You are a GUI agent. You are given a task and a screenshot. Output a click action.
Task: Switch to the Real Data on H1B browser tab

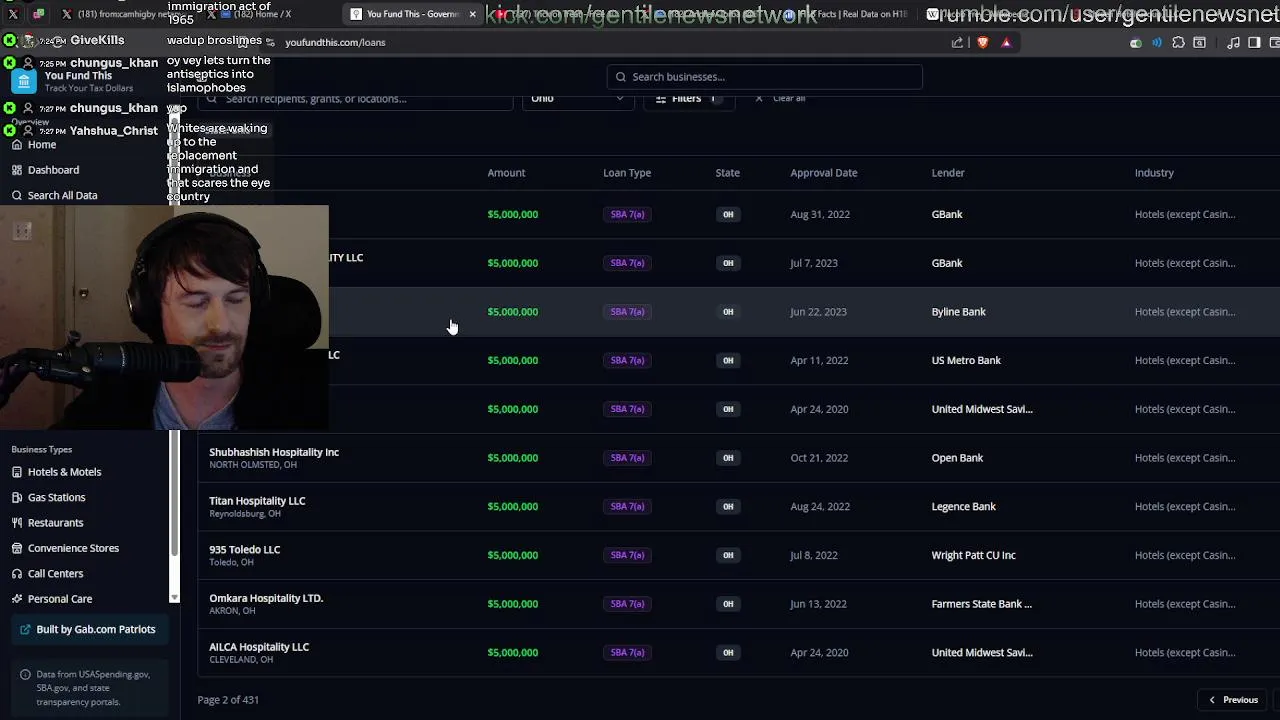[x=850, y=14]
